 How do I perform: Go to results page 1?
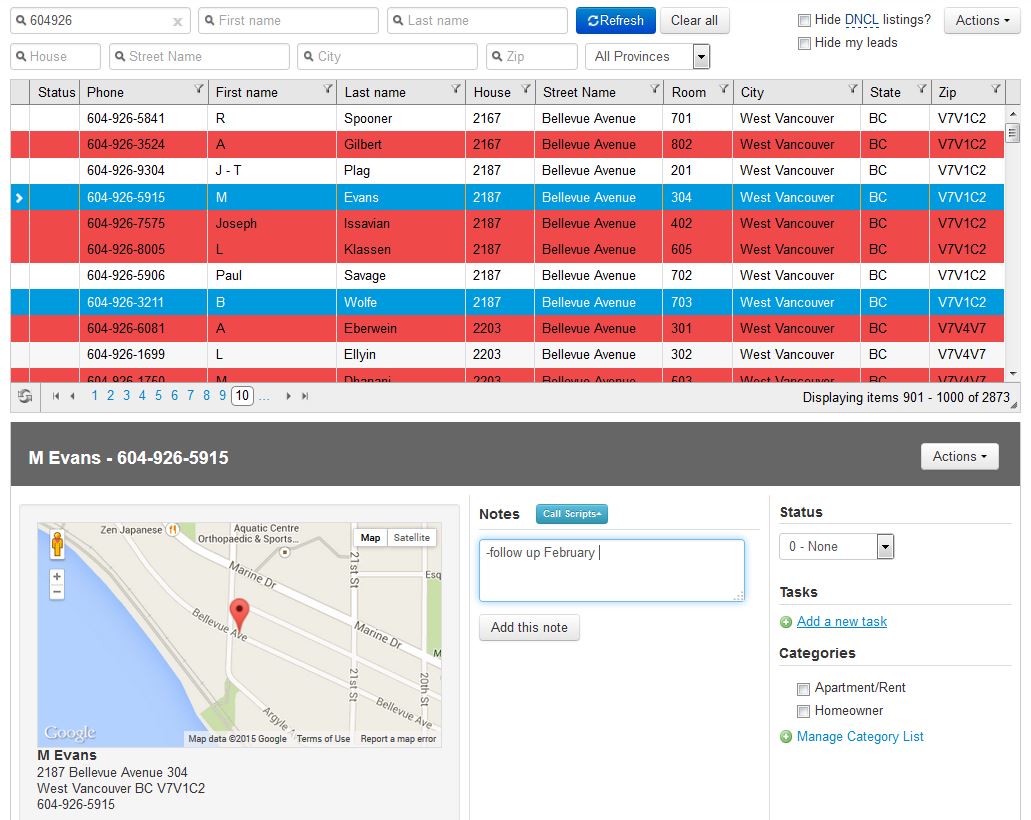(95, 395)
